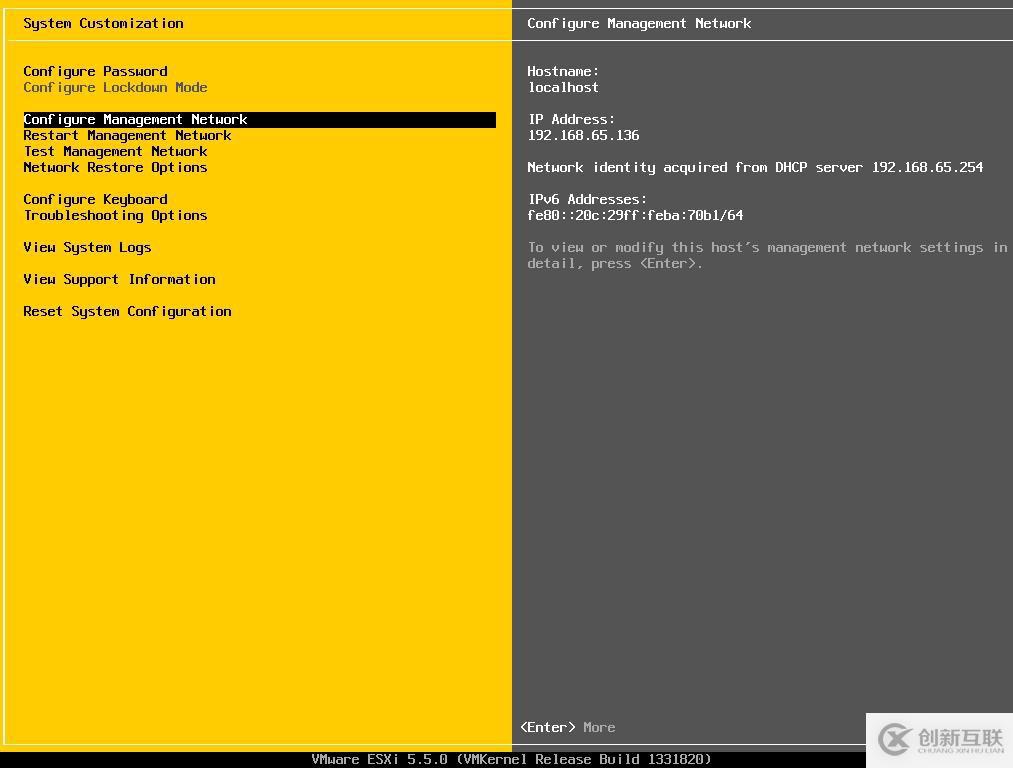Click the IP Address: label
This screenshot has height=768, width=1013.
pos(571,119)
